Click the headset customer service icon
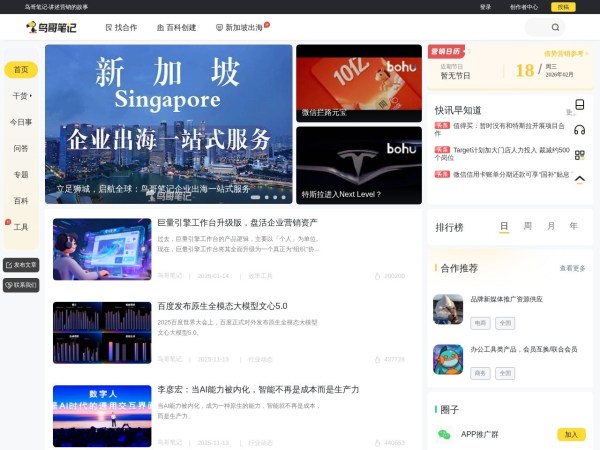Viewport: 600px width, 450px height. [579, 130]
